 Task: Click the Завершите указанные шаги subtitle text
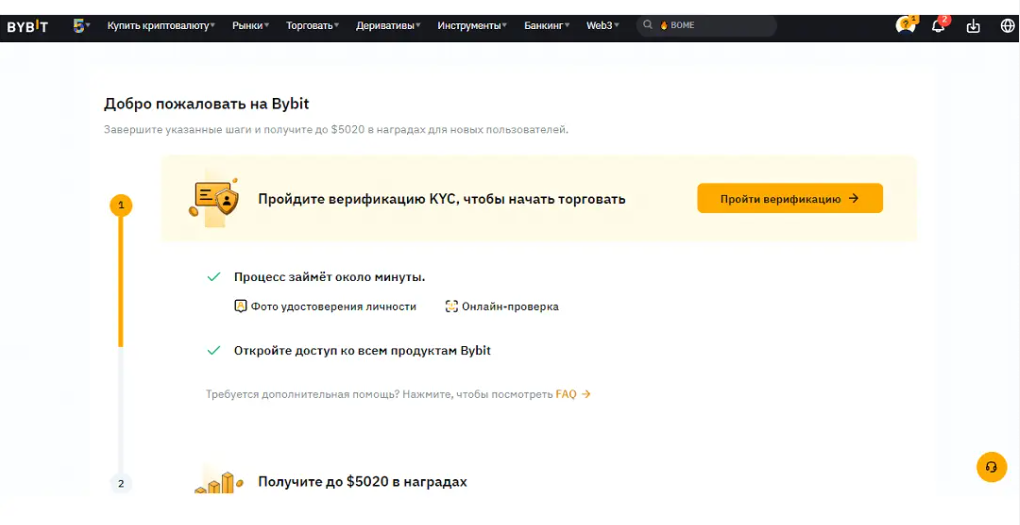click(x=336, y=129)
